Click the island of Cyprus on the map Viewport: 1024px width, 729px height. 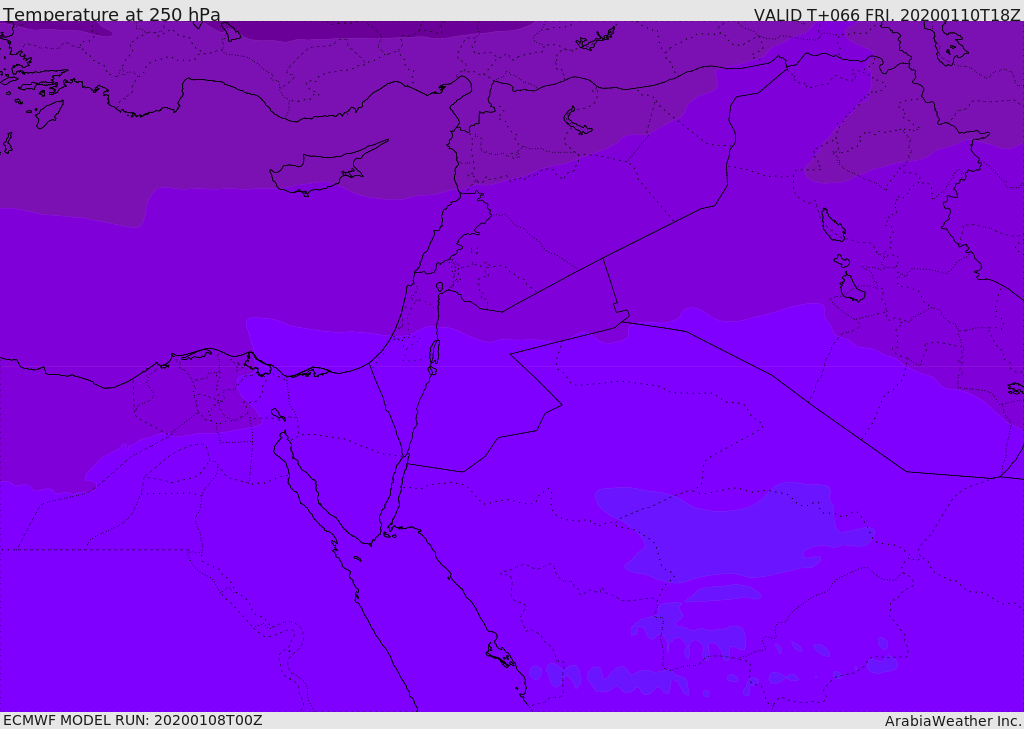click(321, 171)
